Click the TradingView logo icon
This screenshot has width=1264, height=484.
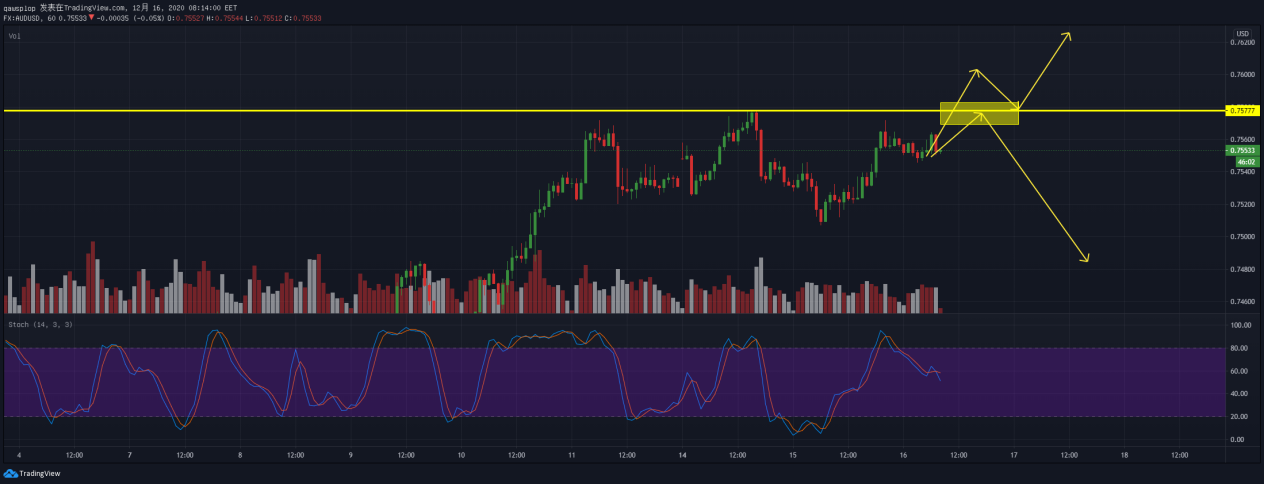[x=10, y=474]
